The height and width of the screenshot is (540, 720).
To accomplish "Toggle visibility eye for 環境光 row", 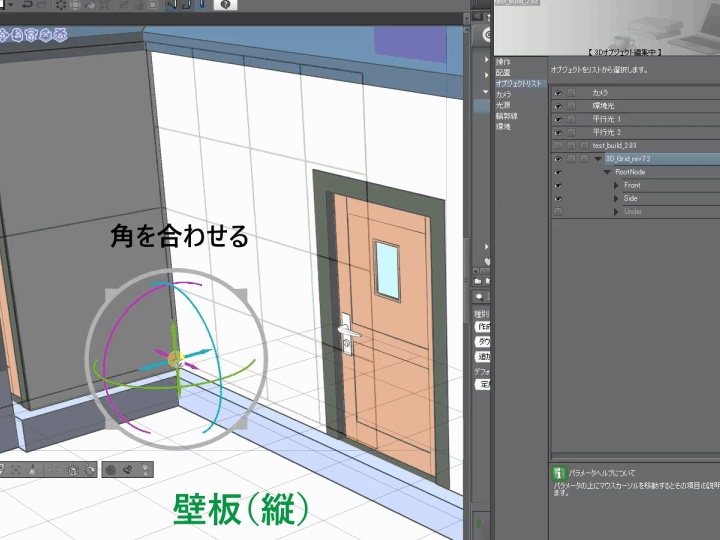I will [558, 106].
